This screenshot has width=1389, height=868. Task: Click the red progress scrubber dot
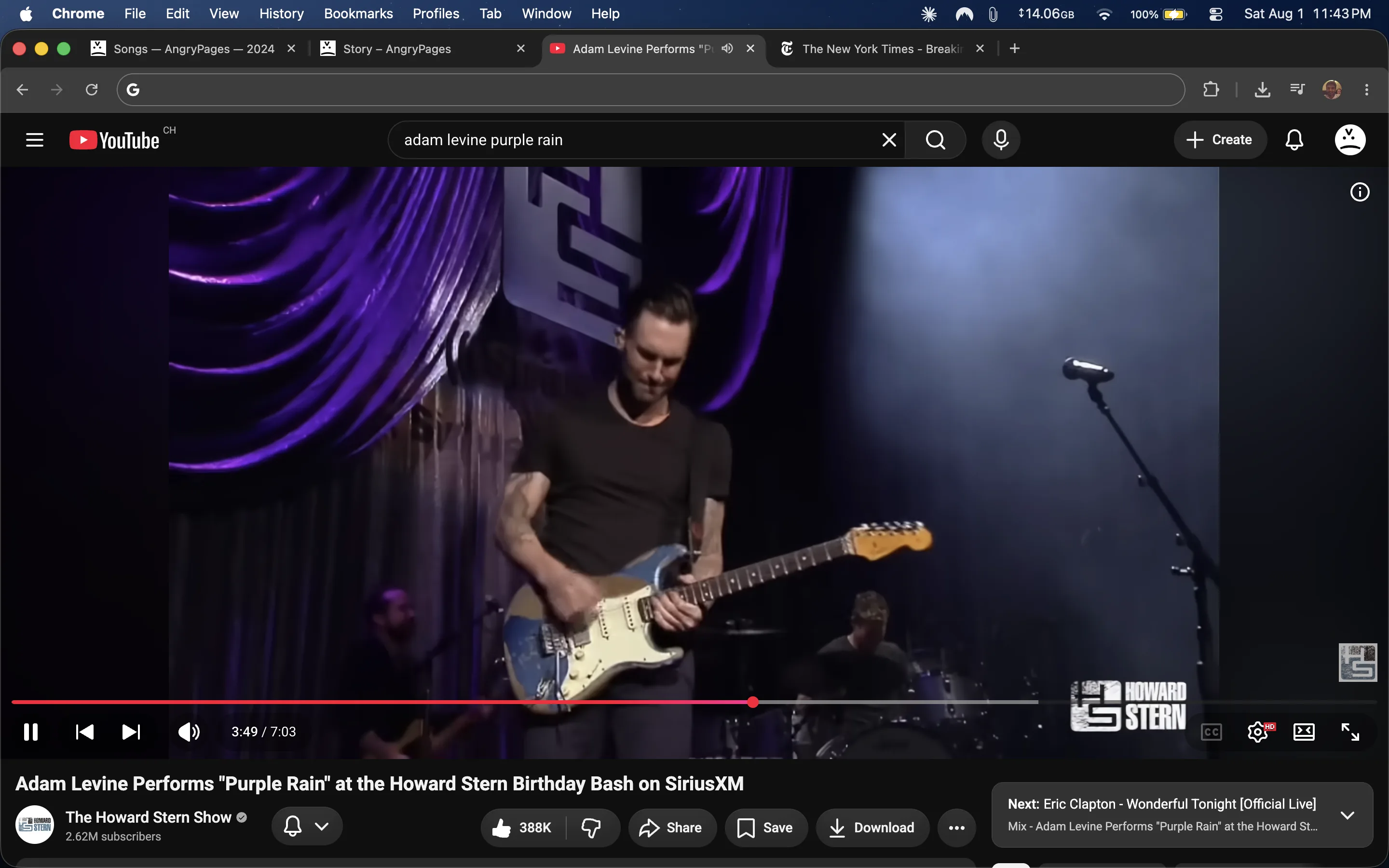753,702
